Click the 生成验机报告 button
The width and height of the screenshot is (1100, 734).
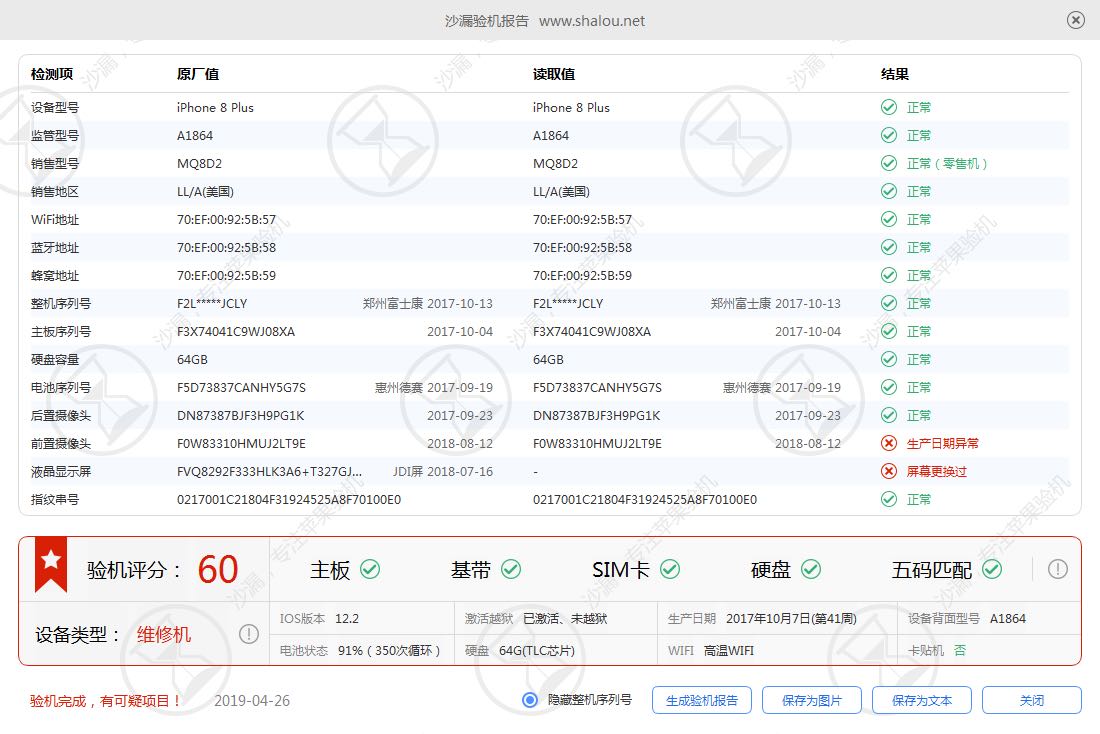702,700
